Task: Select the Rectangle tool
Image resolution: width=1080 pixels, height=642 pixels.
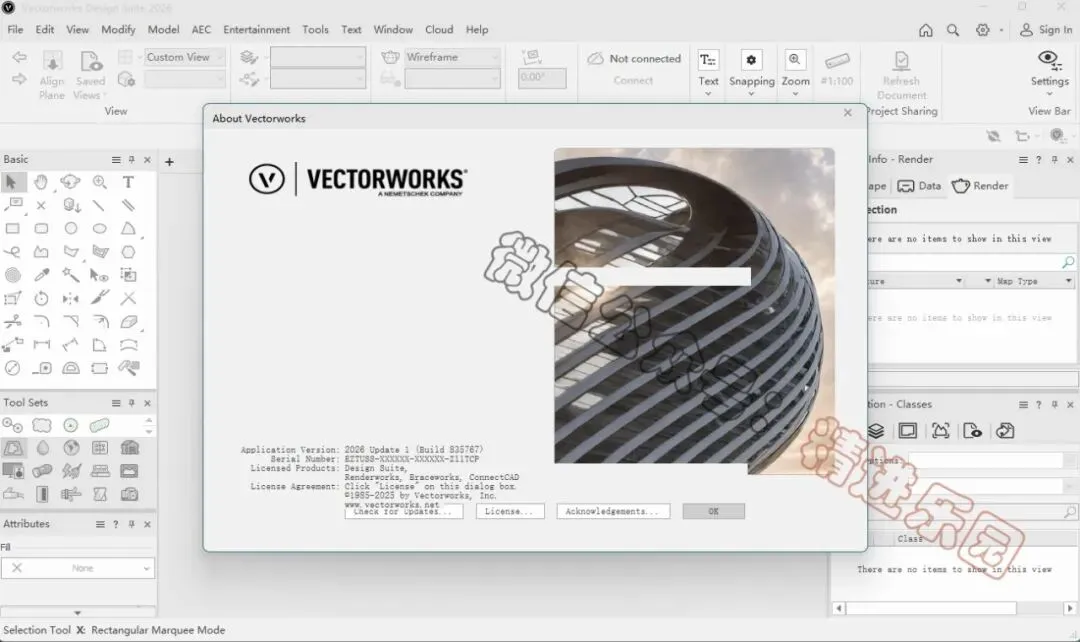Action: point(12,229)
